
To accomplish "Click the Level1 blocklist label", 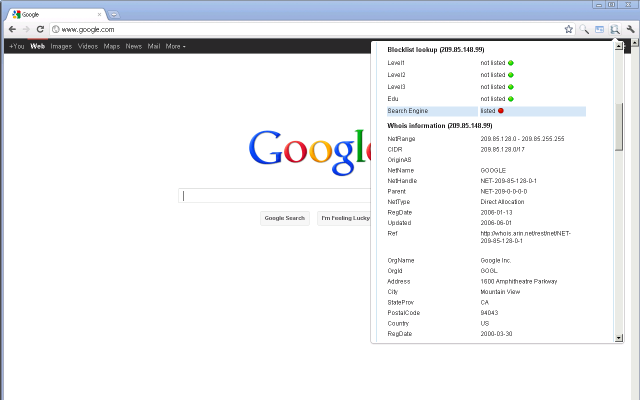I will 396,63.
